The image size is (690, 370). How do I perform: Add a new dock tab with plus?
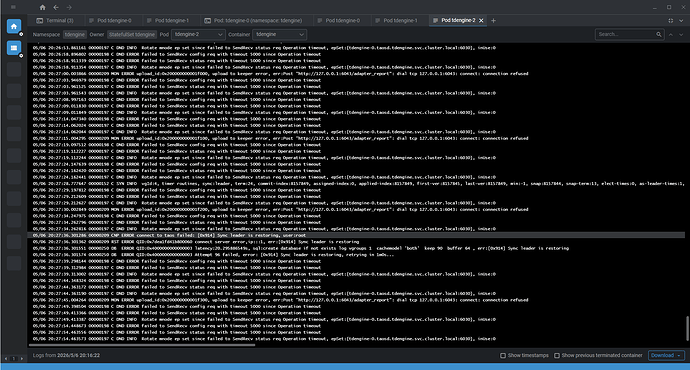(493, 20)
